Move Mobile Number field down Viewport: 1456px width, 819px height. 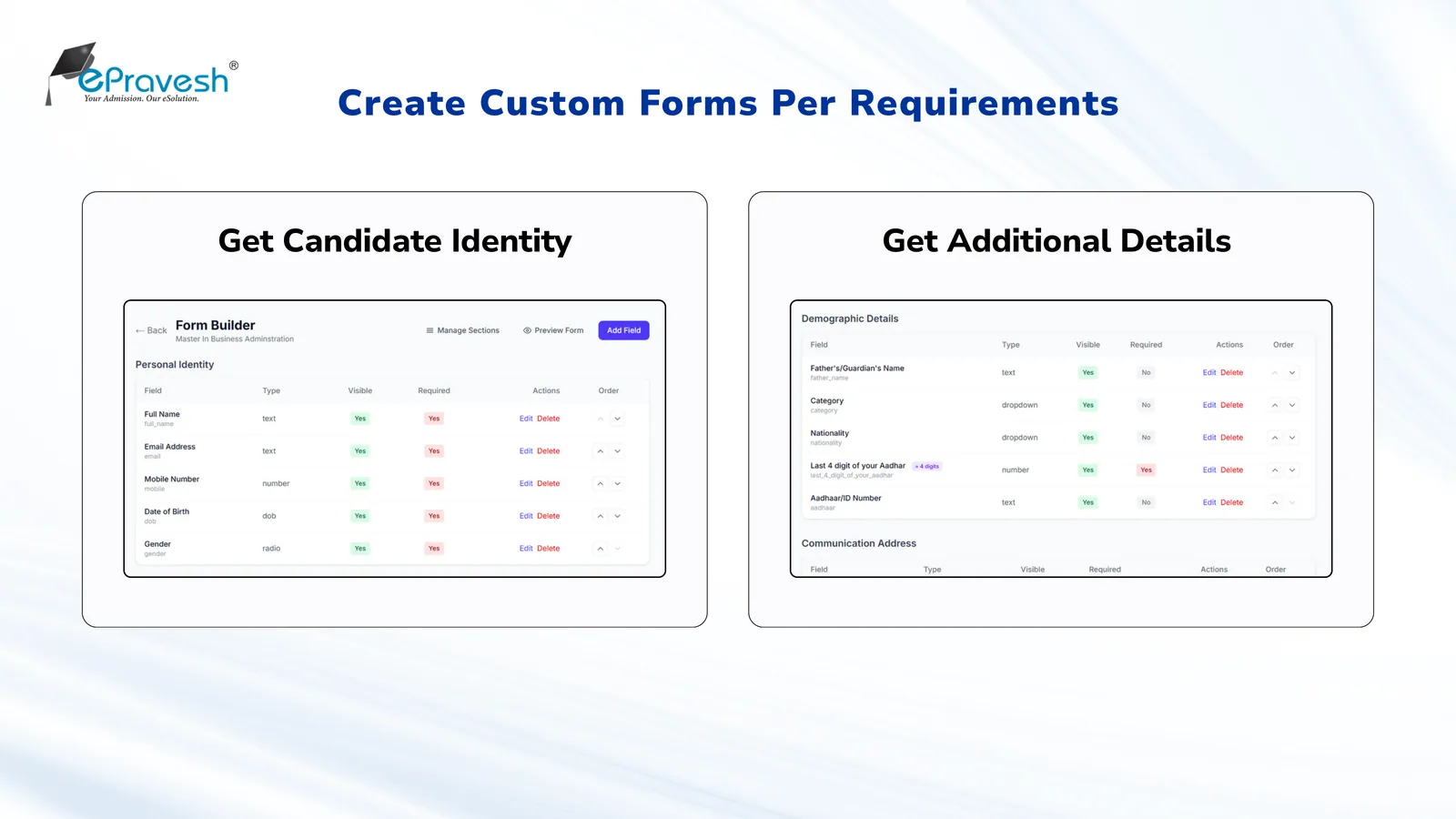click(618, 483)
